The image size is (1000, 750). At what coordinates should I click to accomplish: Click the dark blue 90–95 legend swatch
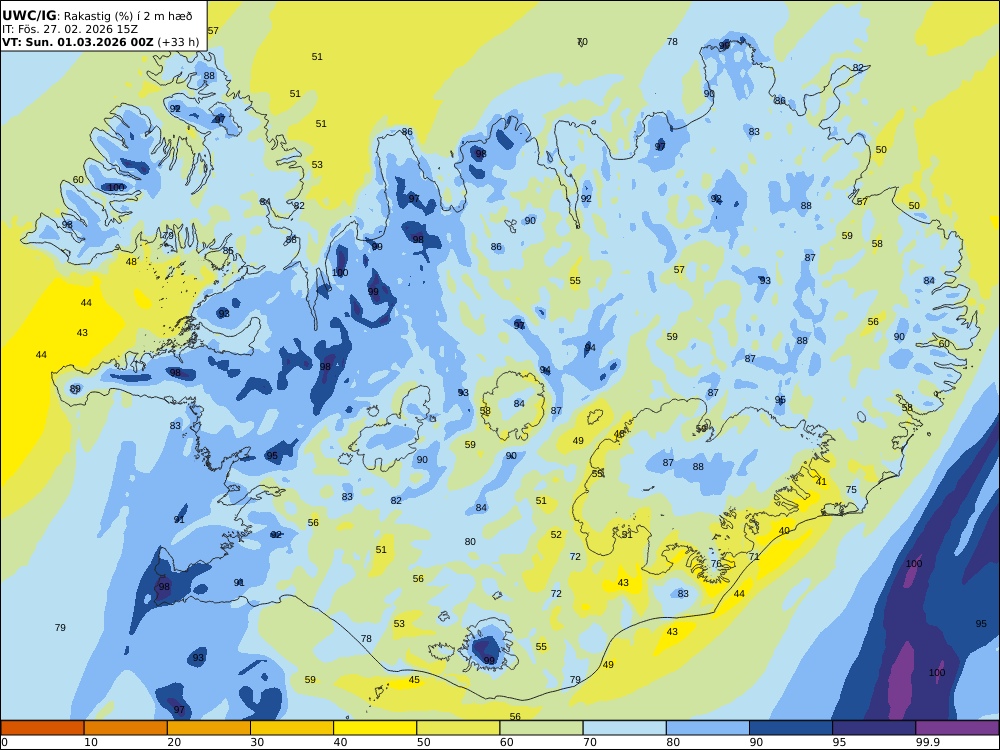click(x=791, y=728)
